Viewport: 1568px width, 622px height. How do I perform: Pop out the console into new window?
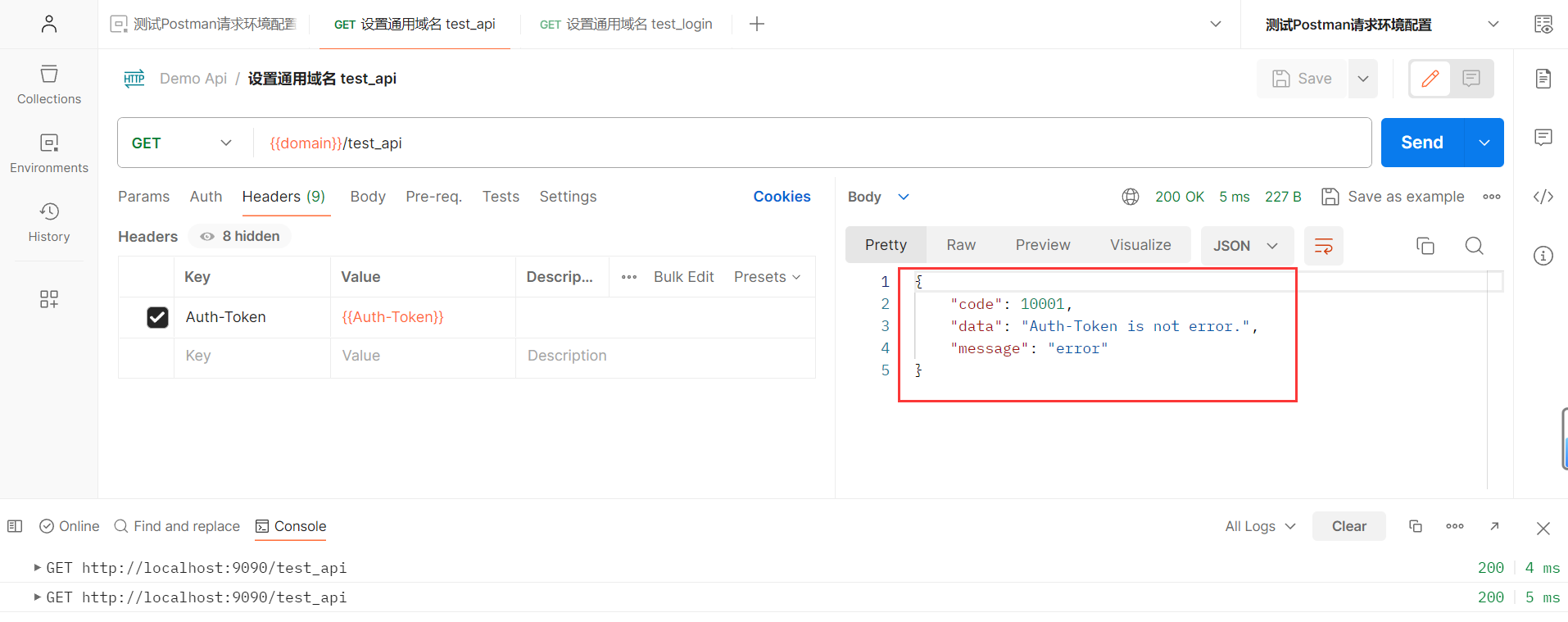1494,526
